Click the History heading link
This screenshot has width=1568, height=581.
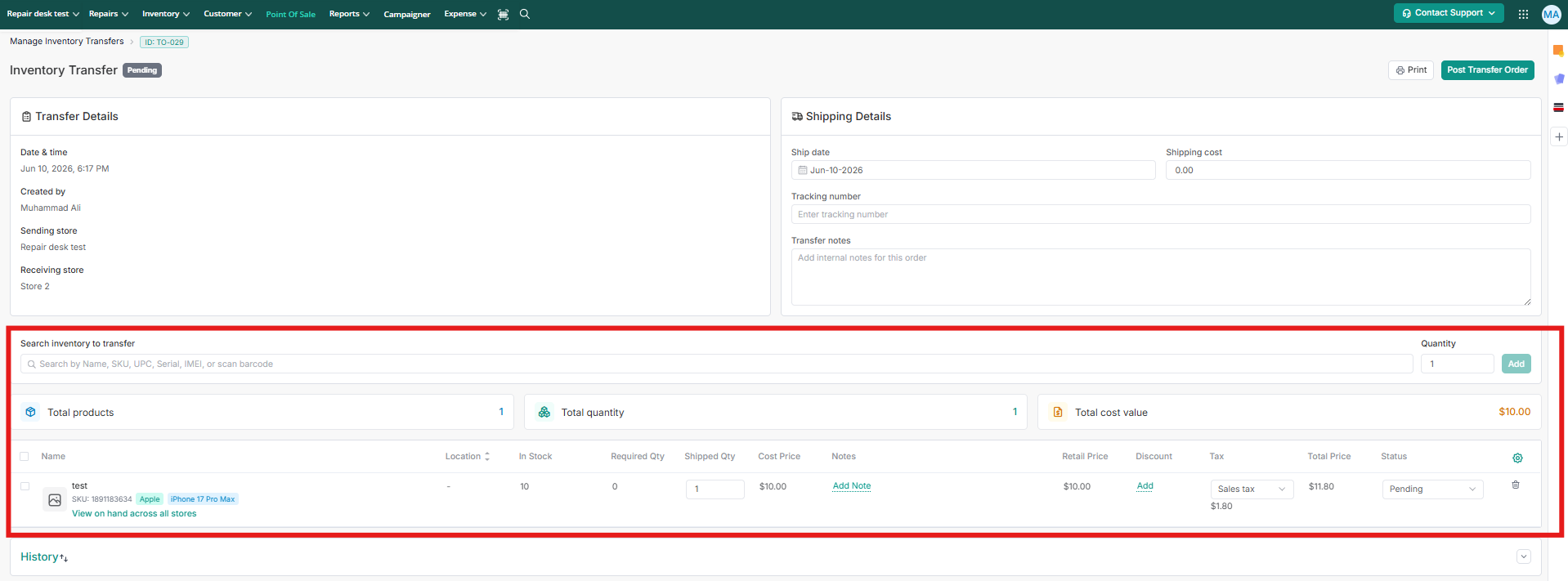(x=39, y=556)
